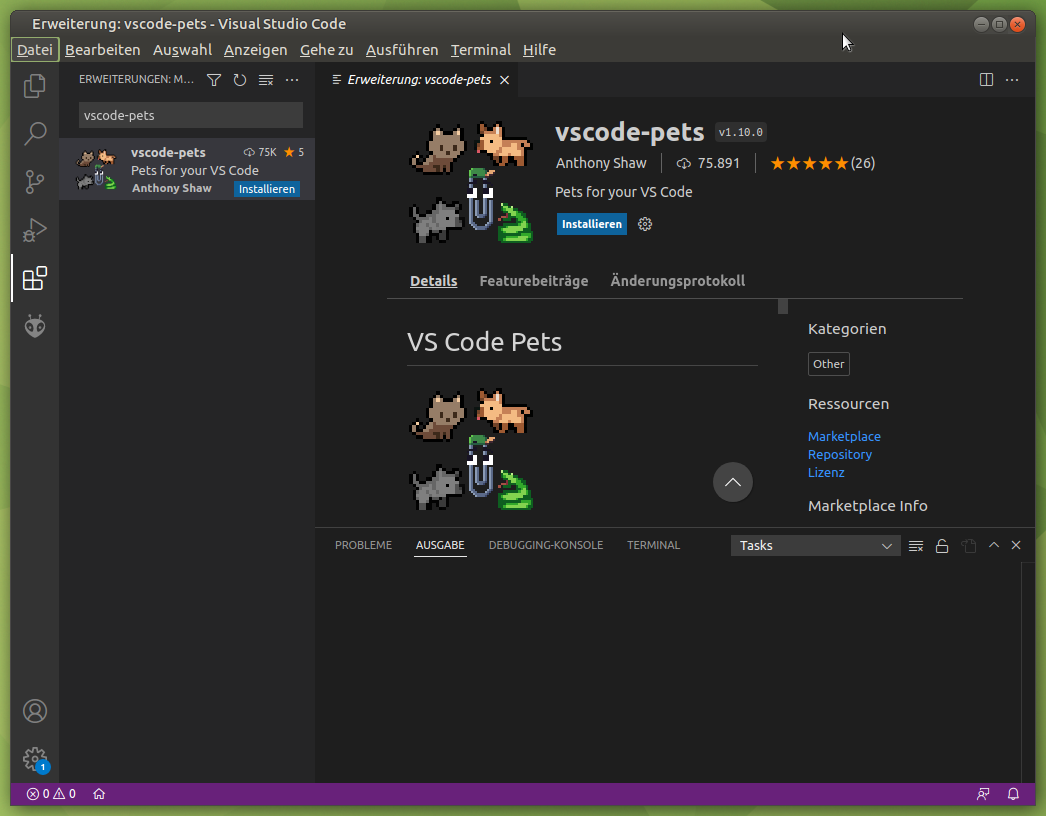This screenshot has height=816, width=1046.
Task: Open the Gehe zu menu
Action: [x=327, y=50]
